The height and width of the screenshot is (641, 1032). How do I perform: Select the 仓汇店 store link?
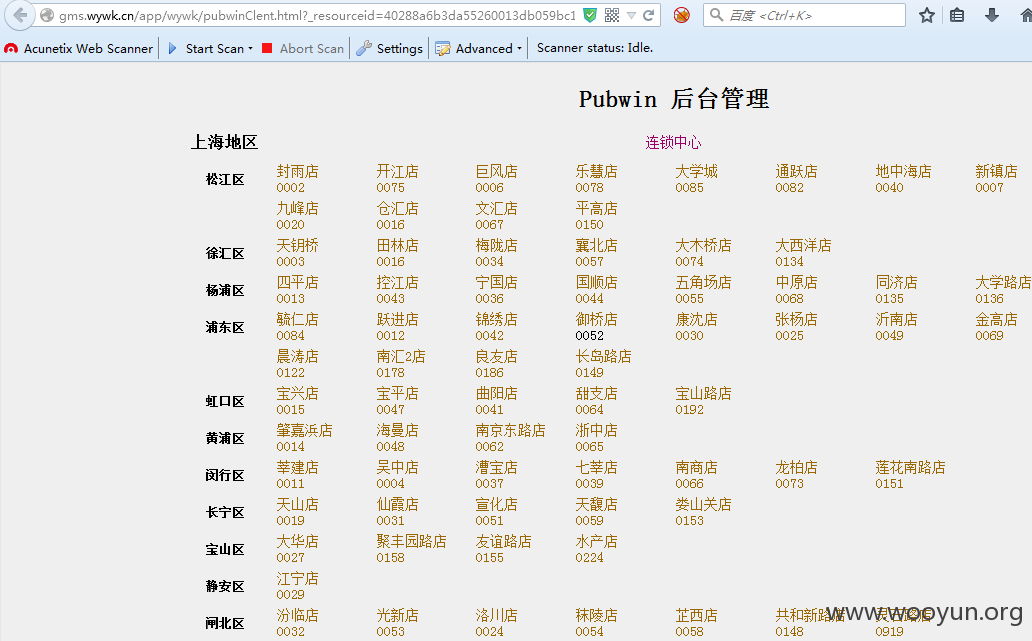tap(398, 208)
